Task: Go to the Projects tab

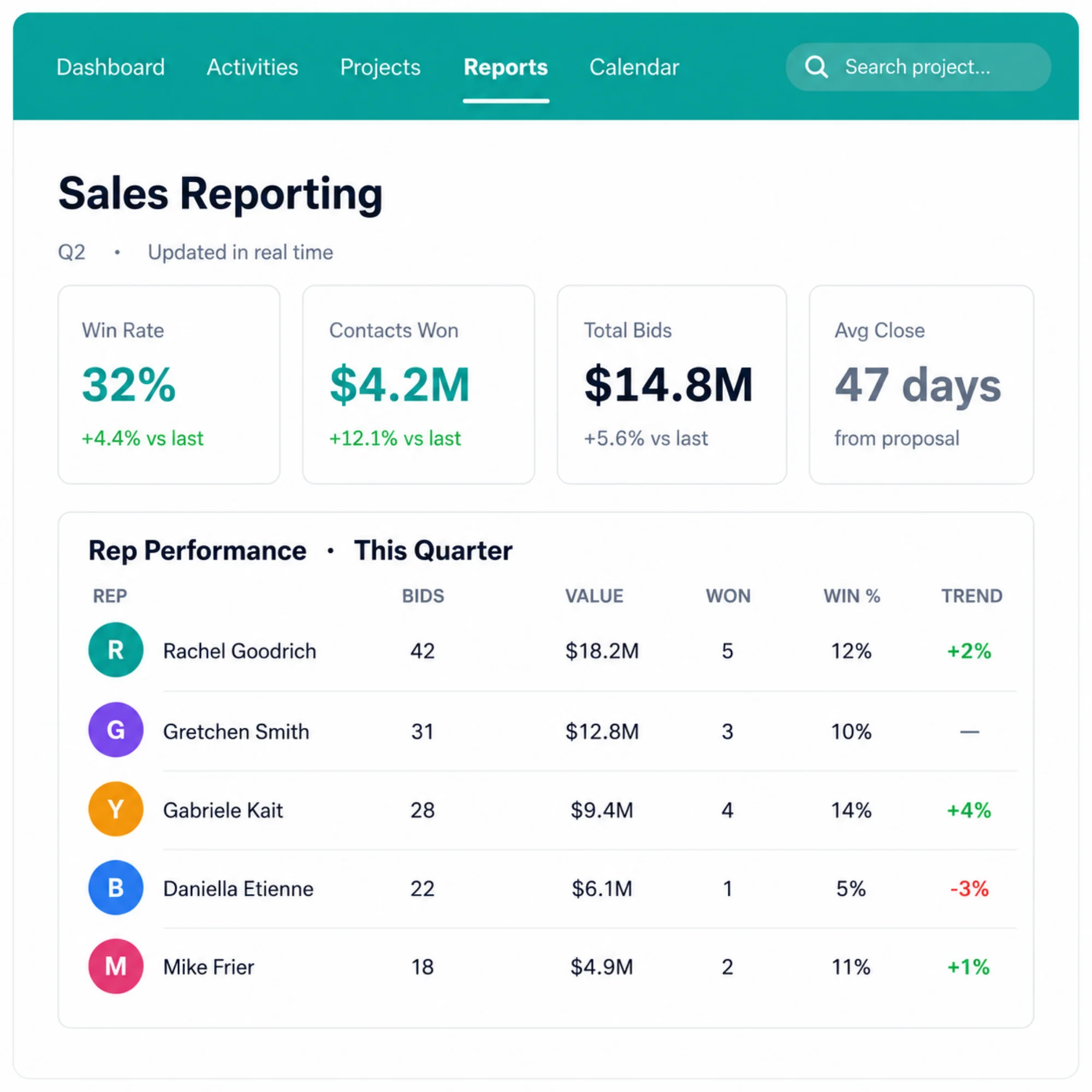Action: pyautogui.click(x=381, y=67)
